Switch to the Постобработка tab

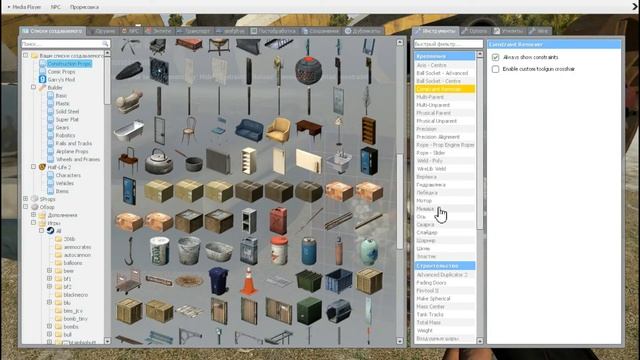coord(273,31)
